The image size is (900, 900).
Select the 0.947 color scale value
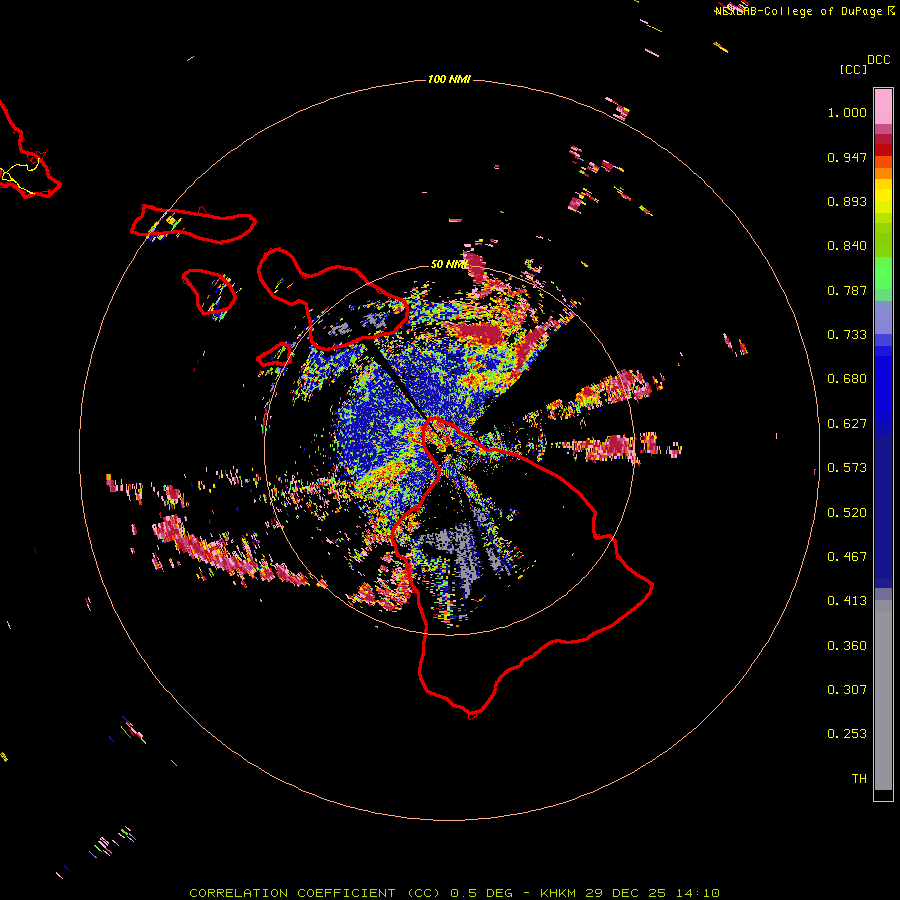[x=847, y=157]
